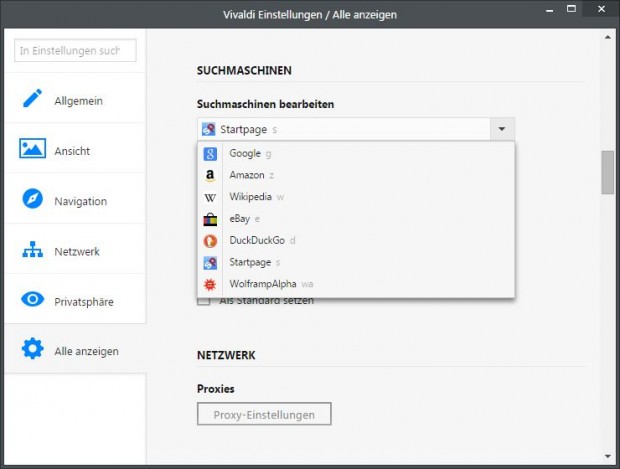Go to Navigation settings
The width and height of the screenshot is (620, 469).
(75, 199)
